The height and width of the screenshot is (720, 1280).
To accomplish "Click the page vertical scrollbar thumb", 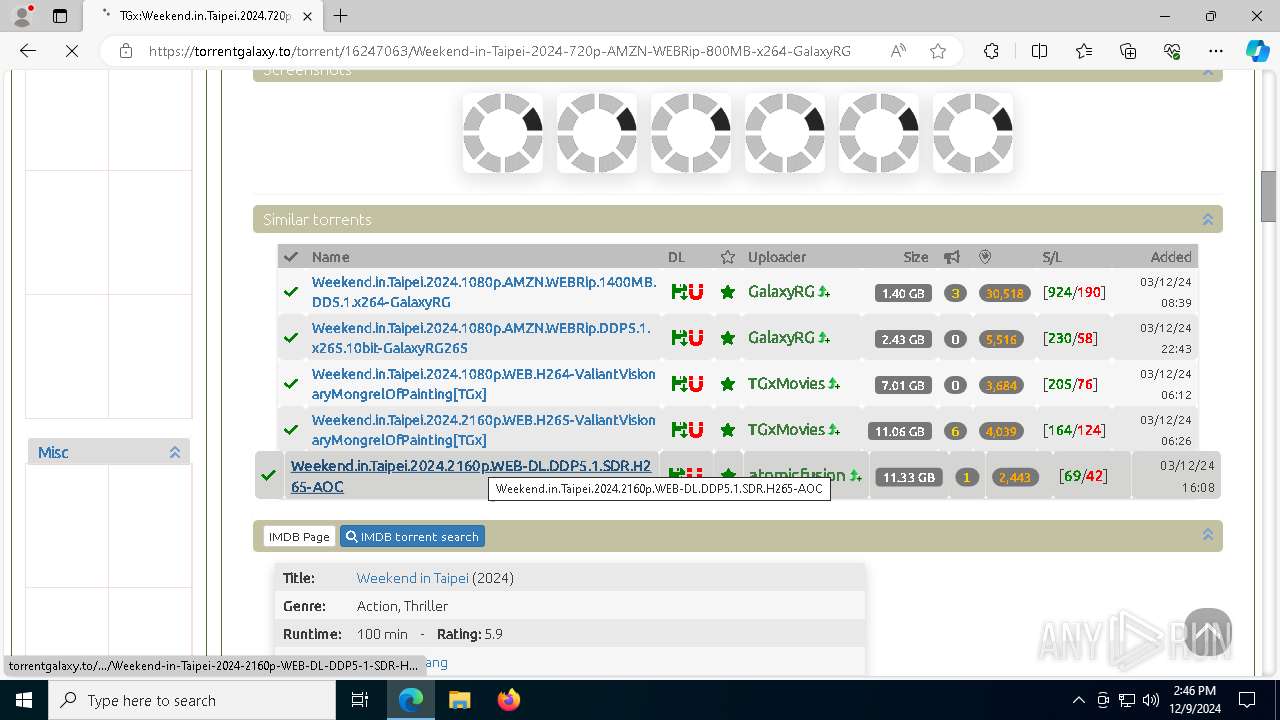I will tap(1268, 196).
